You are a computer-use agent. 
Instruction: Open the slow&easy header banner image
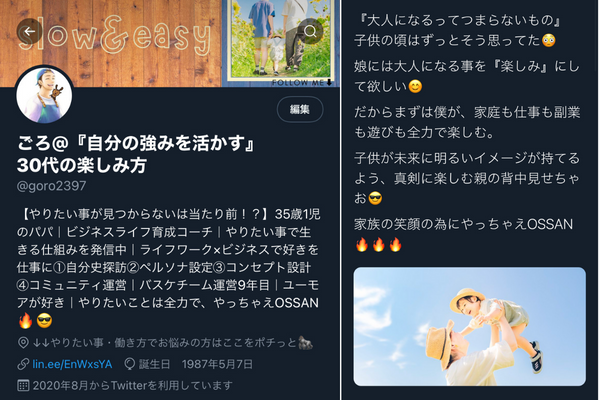170,43
